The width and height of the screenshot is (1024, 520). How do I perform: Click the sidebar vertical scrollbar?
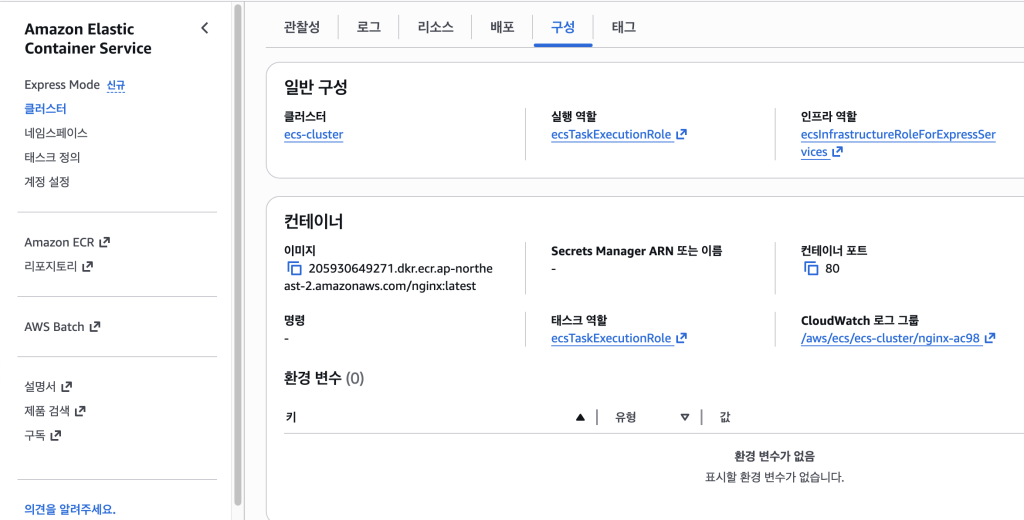tap(237, 250)
